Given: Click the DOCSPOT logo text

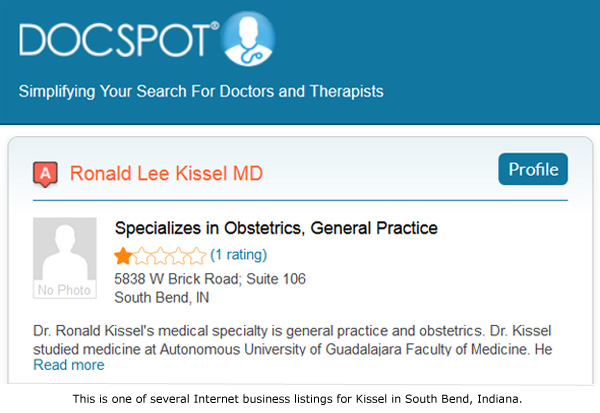Looking at the screenshot, I should pos(115,40).
